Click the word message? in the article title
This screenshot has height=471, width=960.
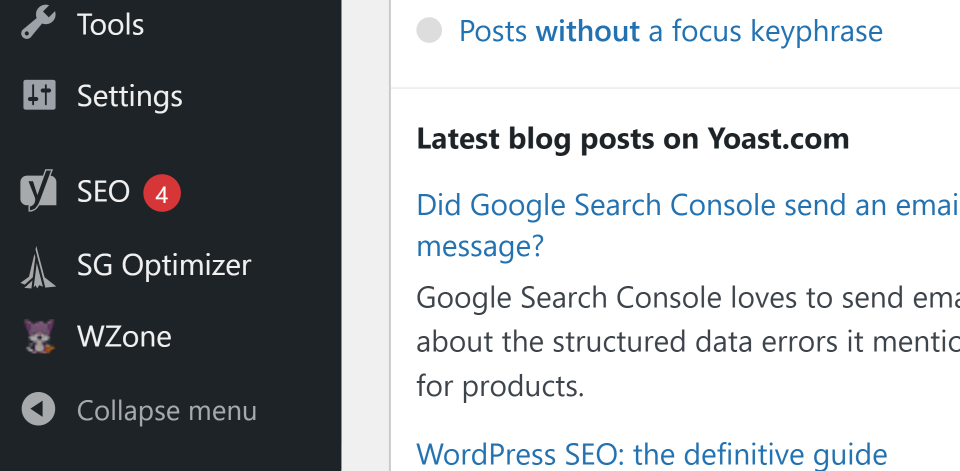point(480,247)
